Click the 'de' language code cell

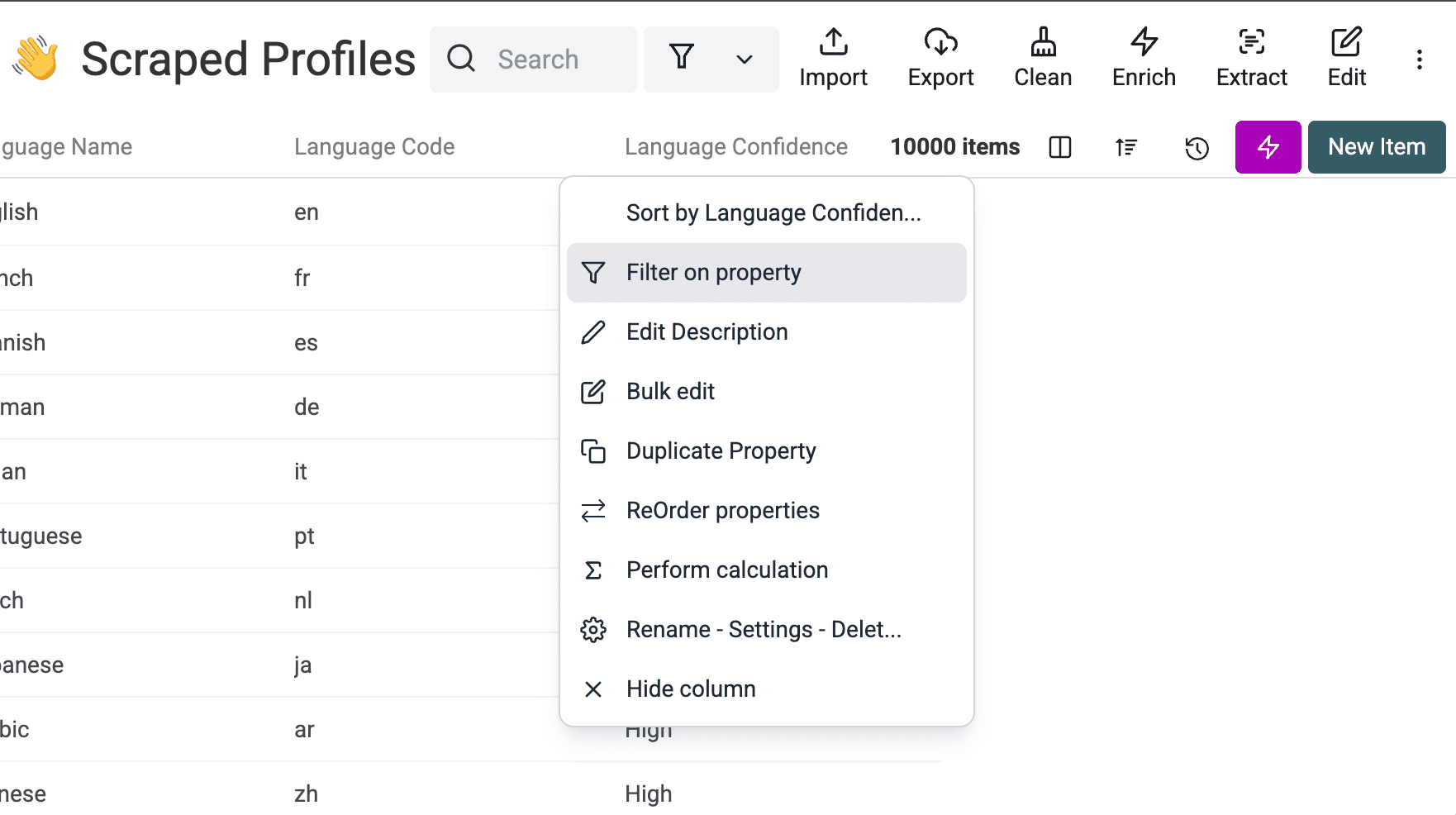(307, 407)
